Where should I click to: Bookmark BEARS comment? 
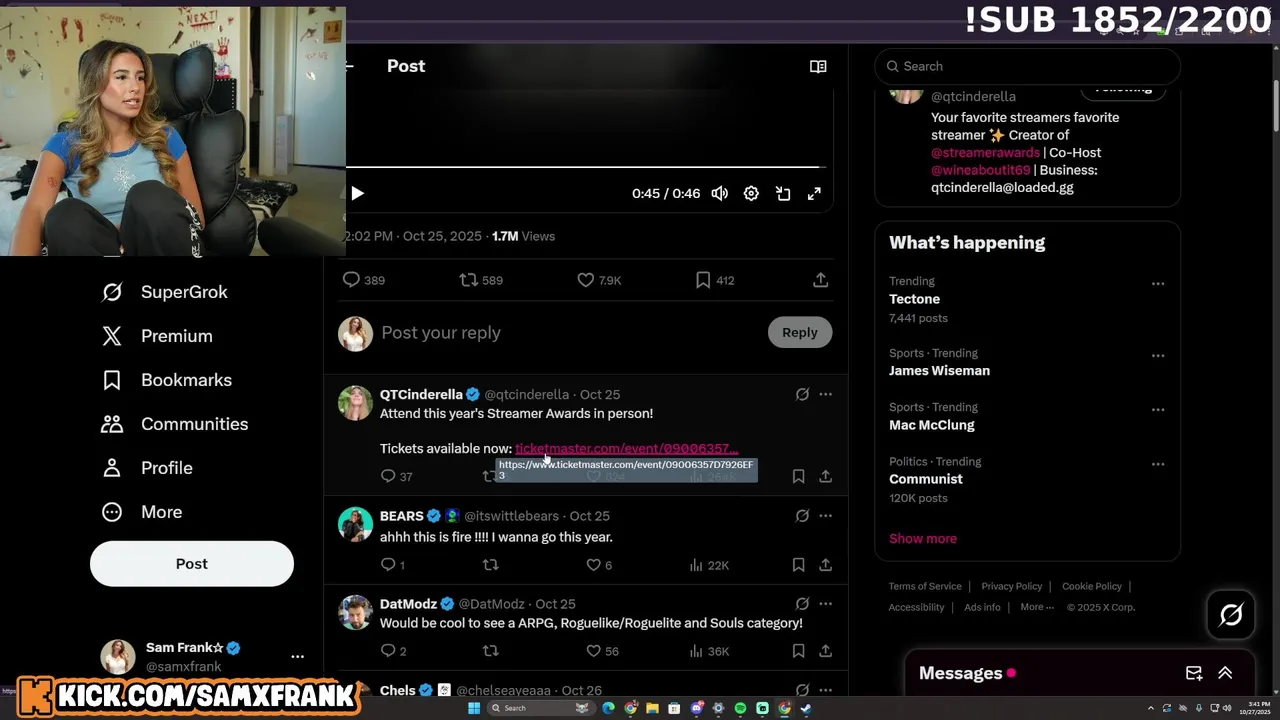point(798,565)
